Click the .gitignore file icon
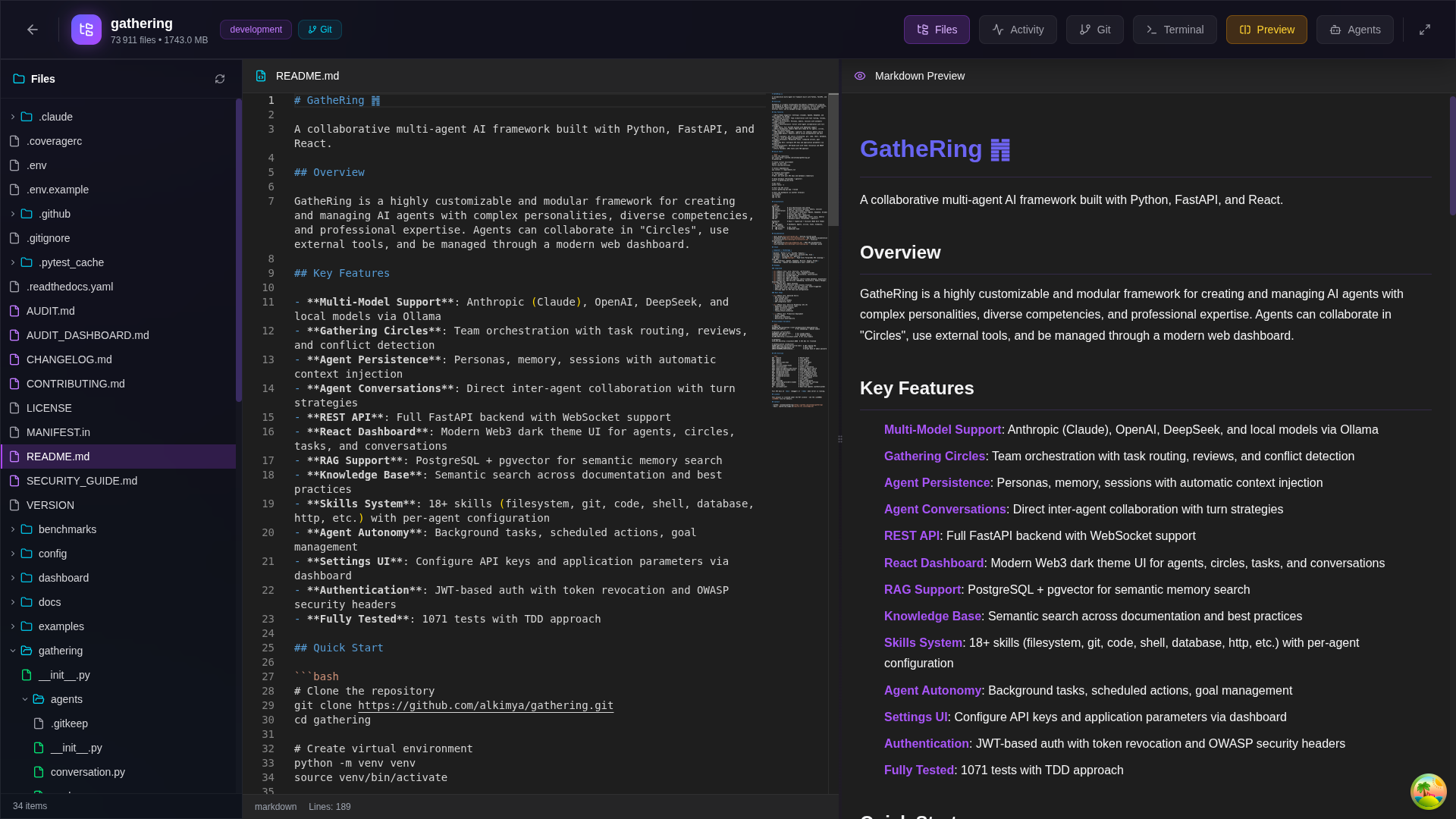Viewport: 1456px width, 819px height. pos(14,238)
